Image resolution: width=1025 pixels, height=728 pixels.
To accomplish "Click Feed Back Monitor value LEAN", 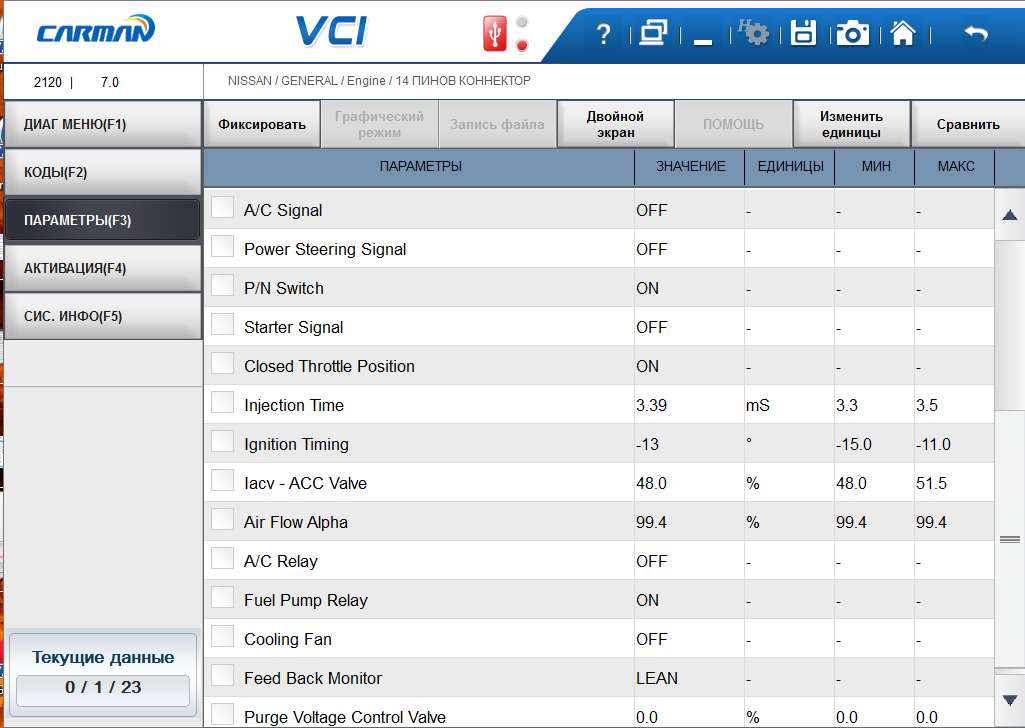I will click(656, 678).
